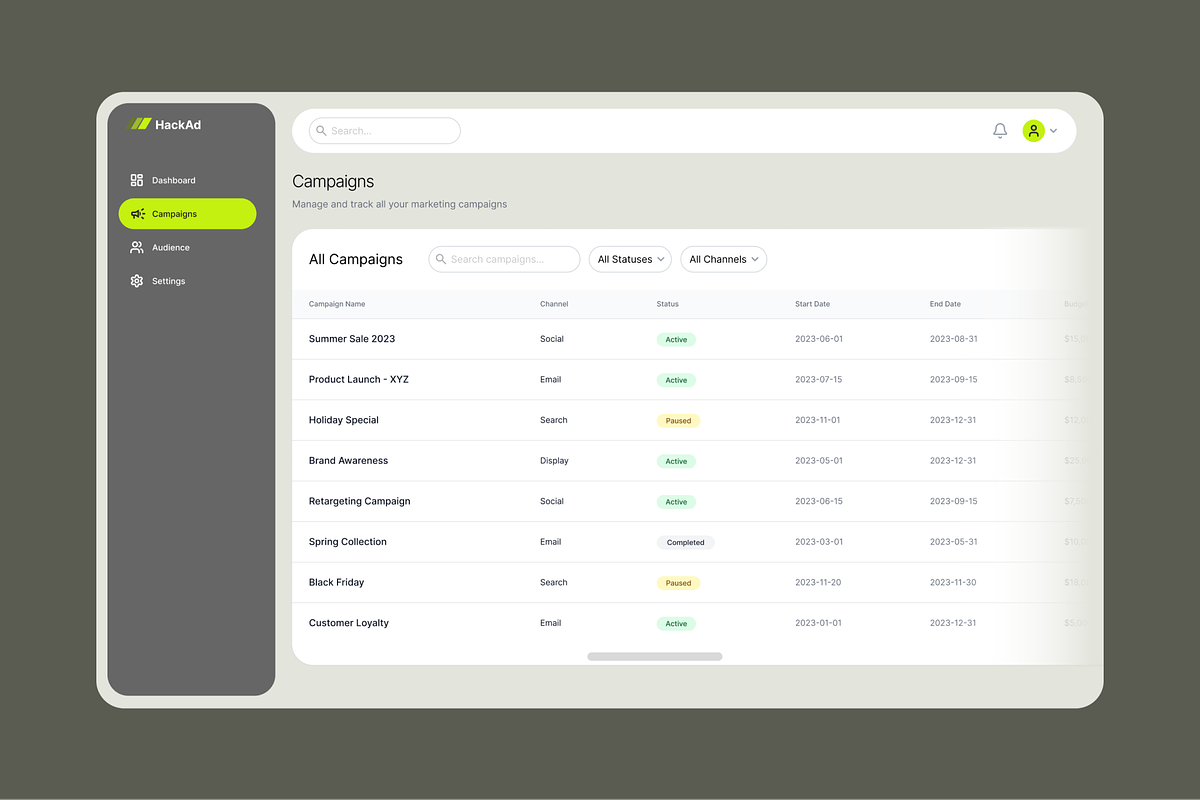Click magnifier icon in Search campaigns box
The image size is (1200, 800).
coord(441,259)
